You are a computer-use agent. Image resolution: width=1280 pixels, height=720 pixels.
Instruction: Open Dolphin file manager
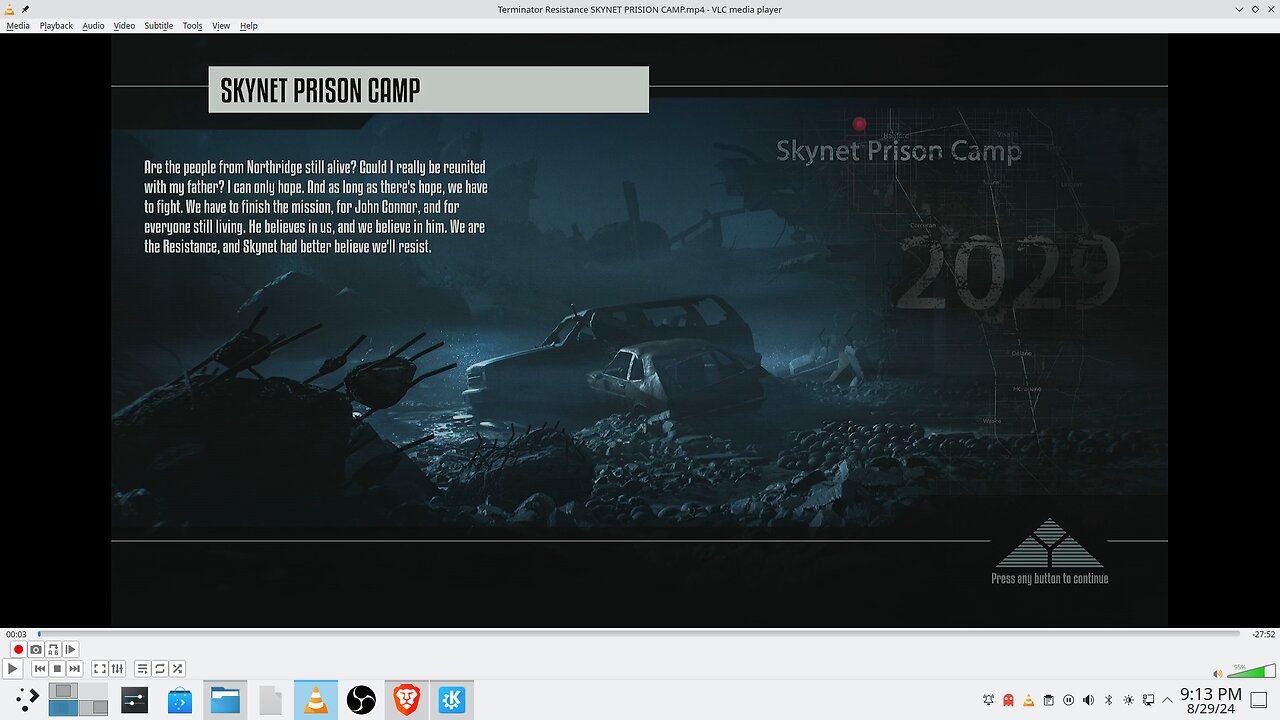click(225, 700)
